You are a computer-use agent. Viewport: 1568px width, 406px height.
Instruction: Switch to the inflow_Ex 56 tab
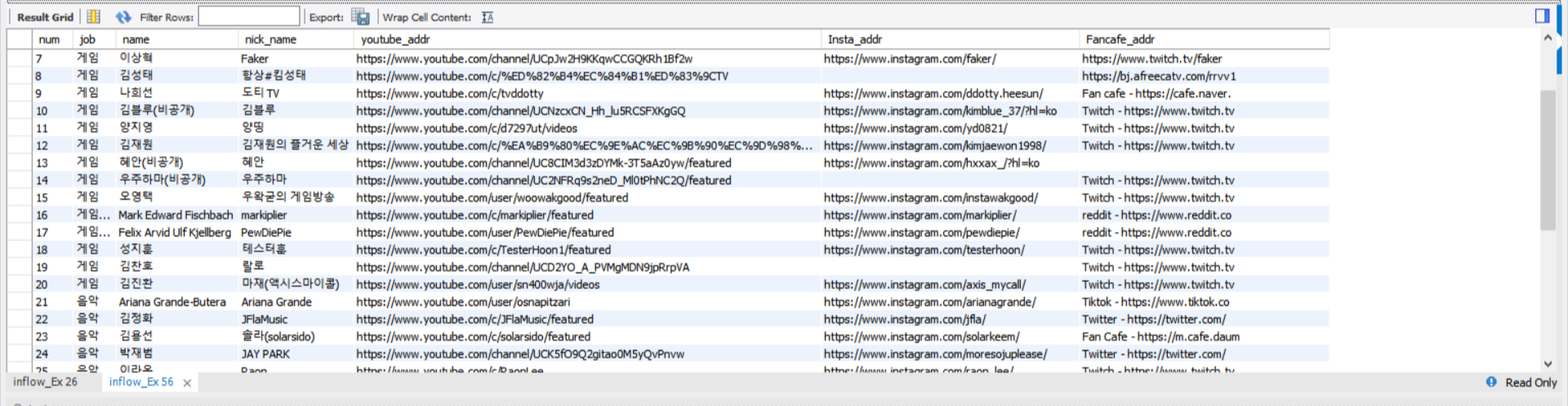coord(141,381)
